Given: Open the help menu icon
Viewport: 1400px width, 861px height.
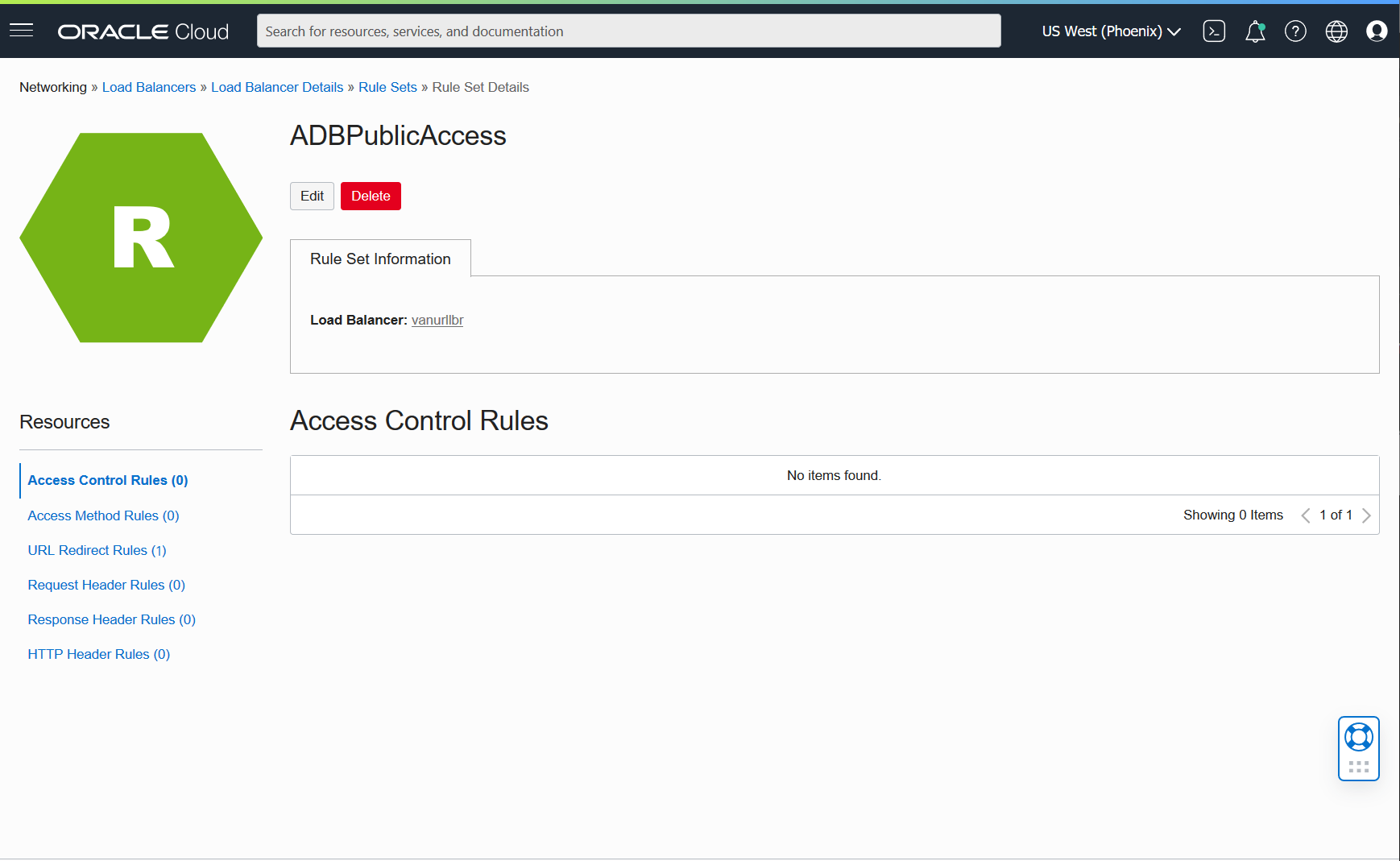Looking at the screenshot, I should 1295,31.
